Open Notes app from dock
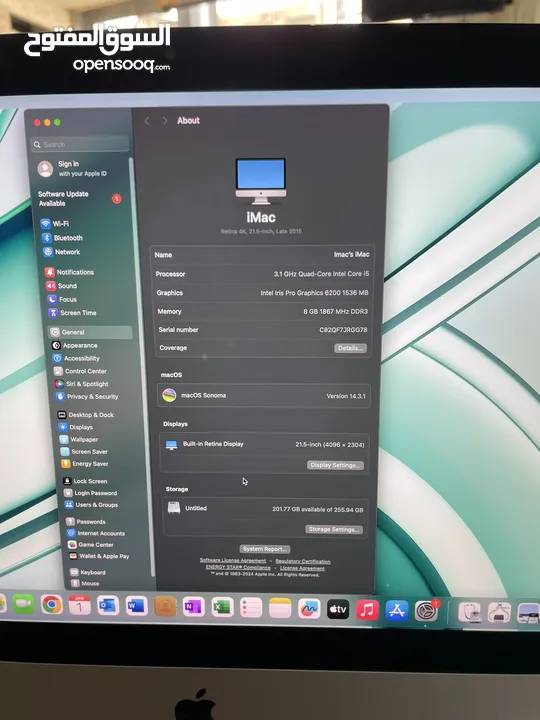This screenshot has height=720, width=540. click(280, 608)
